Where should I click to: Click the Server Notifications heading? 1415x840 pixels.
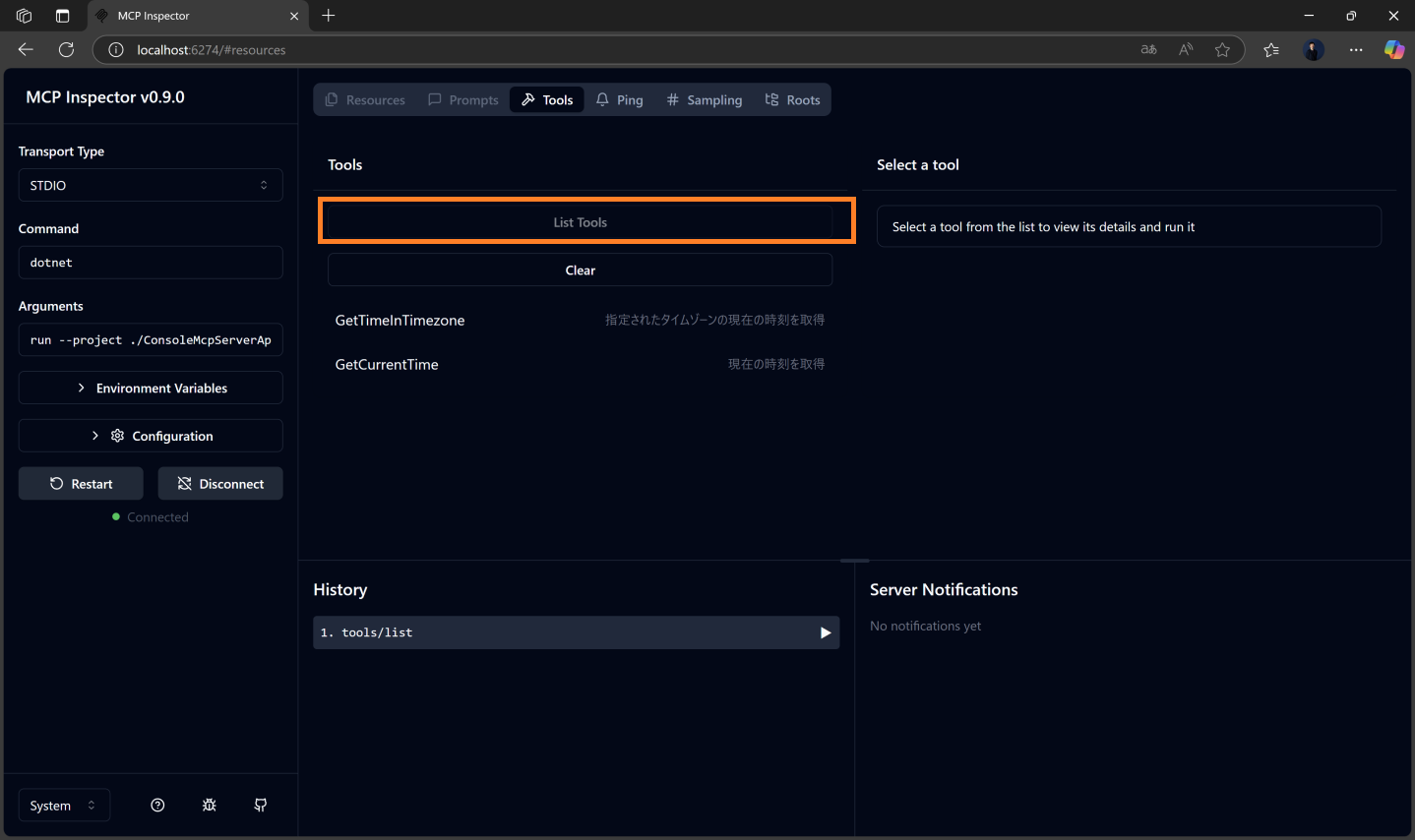pyautogui.click(x=944, y=589)
